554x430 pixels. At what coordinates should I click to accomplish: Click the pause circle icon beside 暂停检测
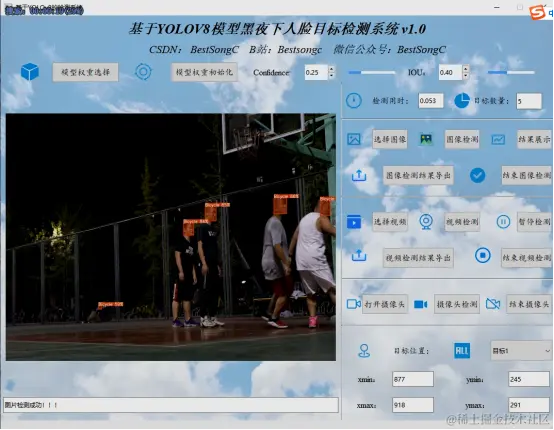tap(503, 222)
